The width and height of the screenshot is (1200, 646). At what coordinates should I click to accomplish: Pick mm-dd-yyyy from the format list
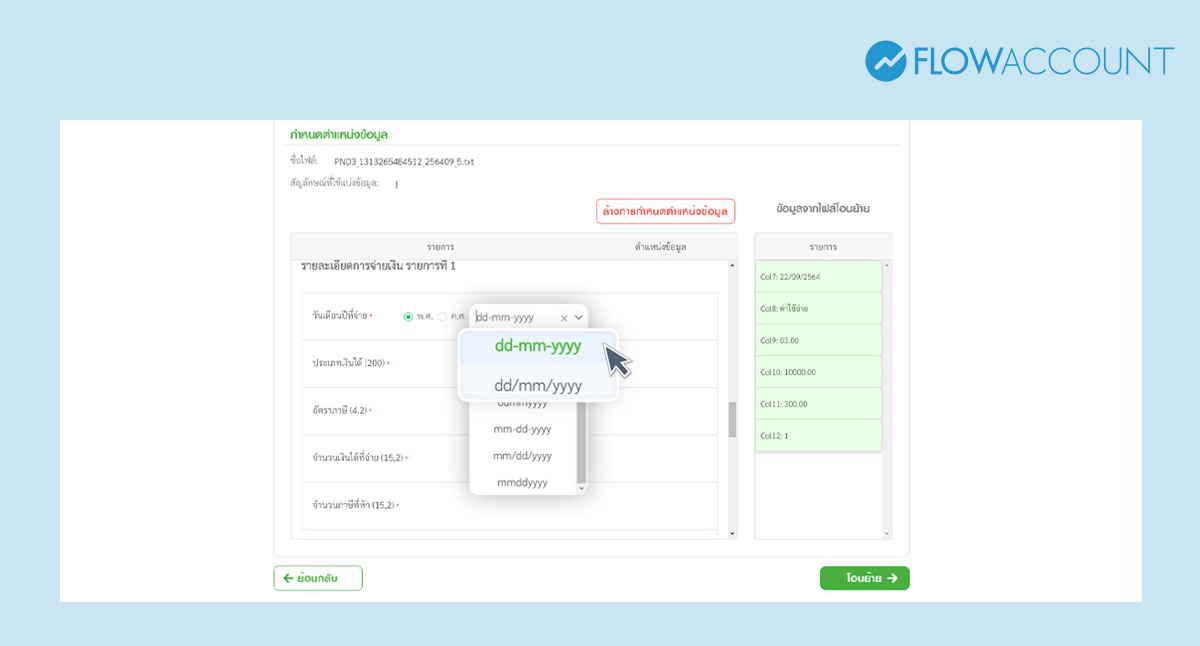[x=522, y=429]
